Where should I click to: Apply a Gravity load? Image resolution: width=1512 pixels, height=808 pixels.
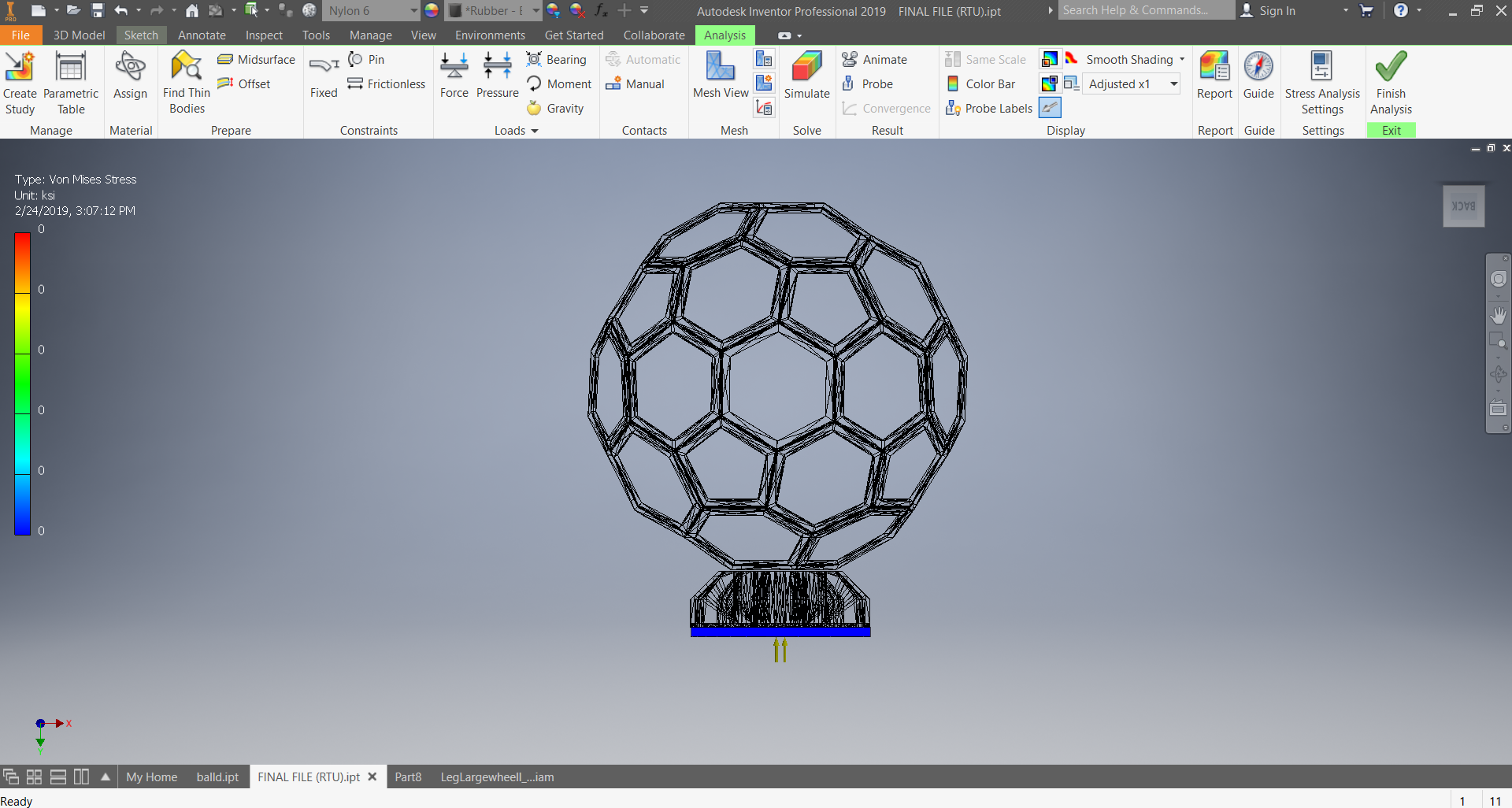coord(555,108)
